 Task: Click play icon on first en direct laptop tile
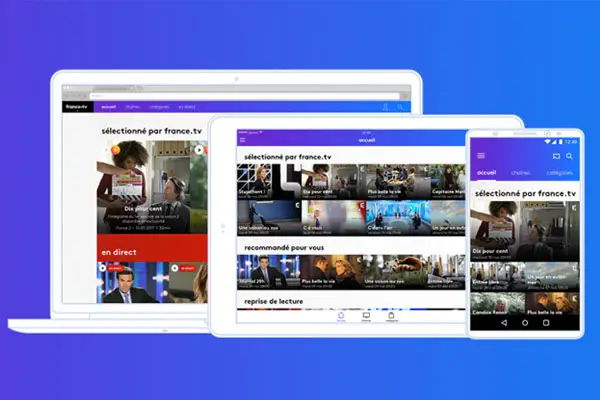pyautogui.click(x=103, y=268)
